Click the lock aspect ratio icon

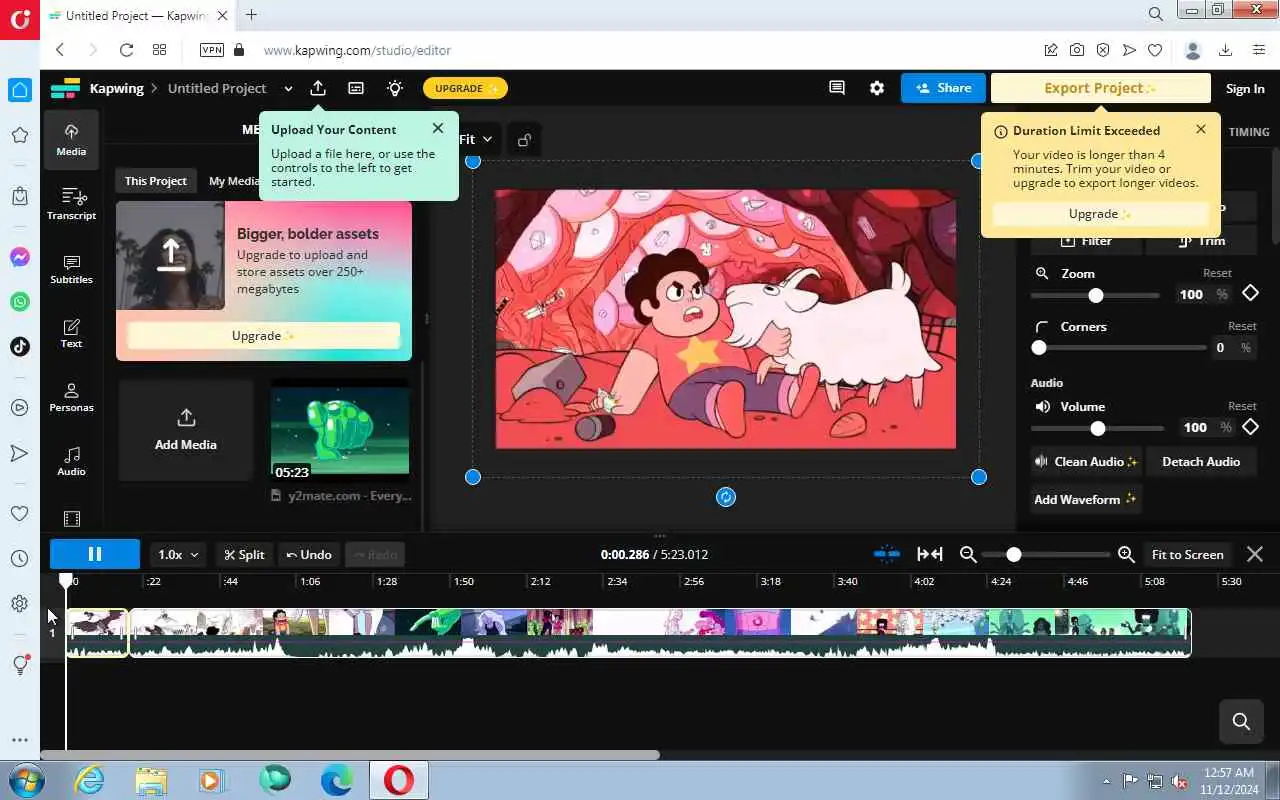click(x=524, y=140)
